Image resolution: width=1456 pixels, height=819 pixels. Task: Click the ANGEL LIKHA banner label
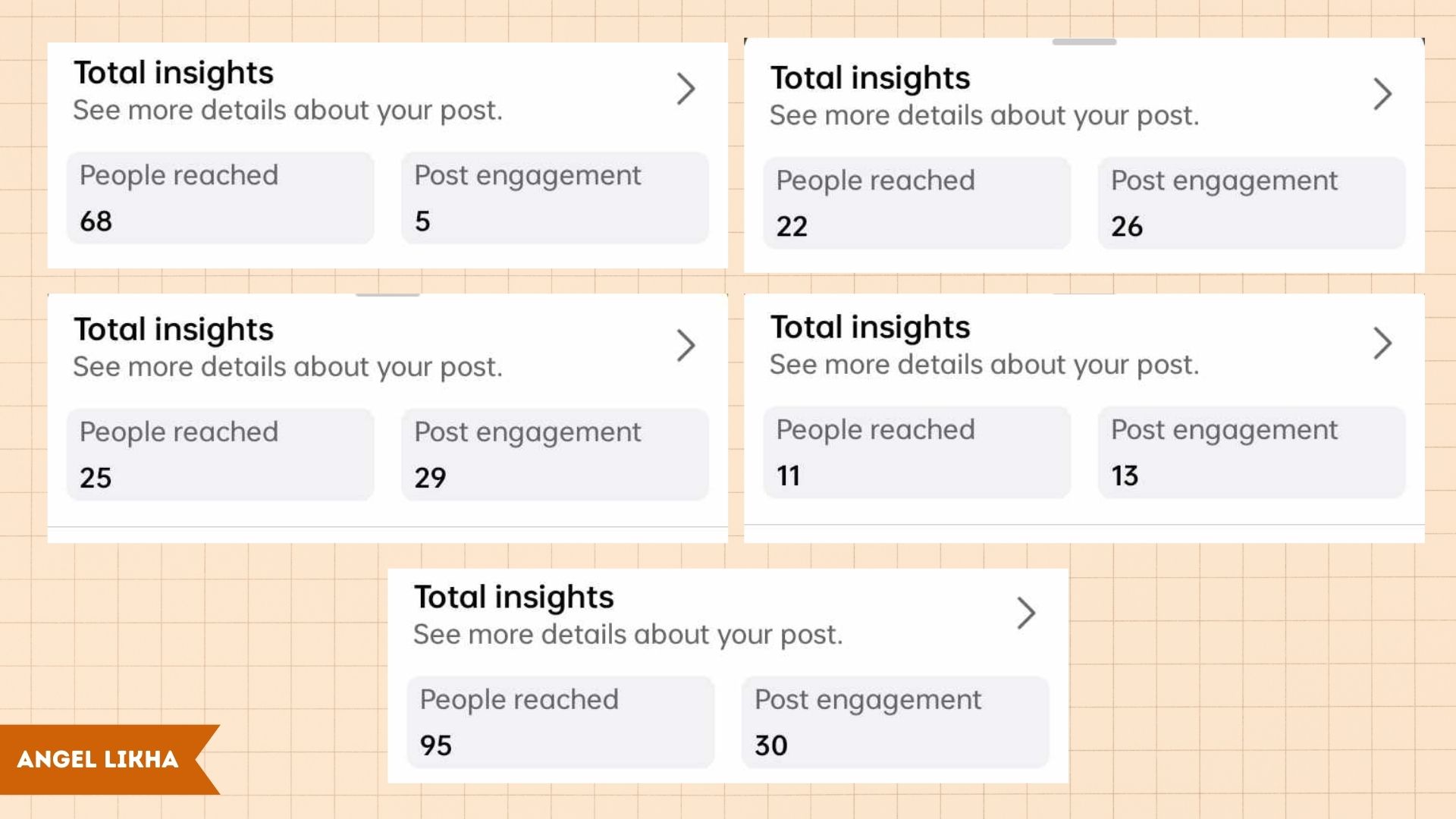(98, 759)
